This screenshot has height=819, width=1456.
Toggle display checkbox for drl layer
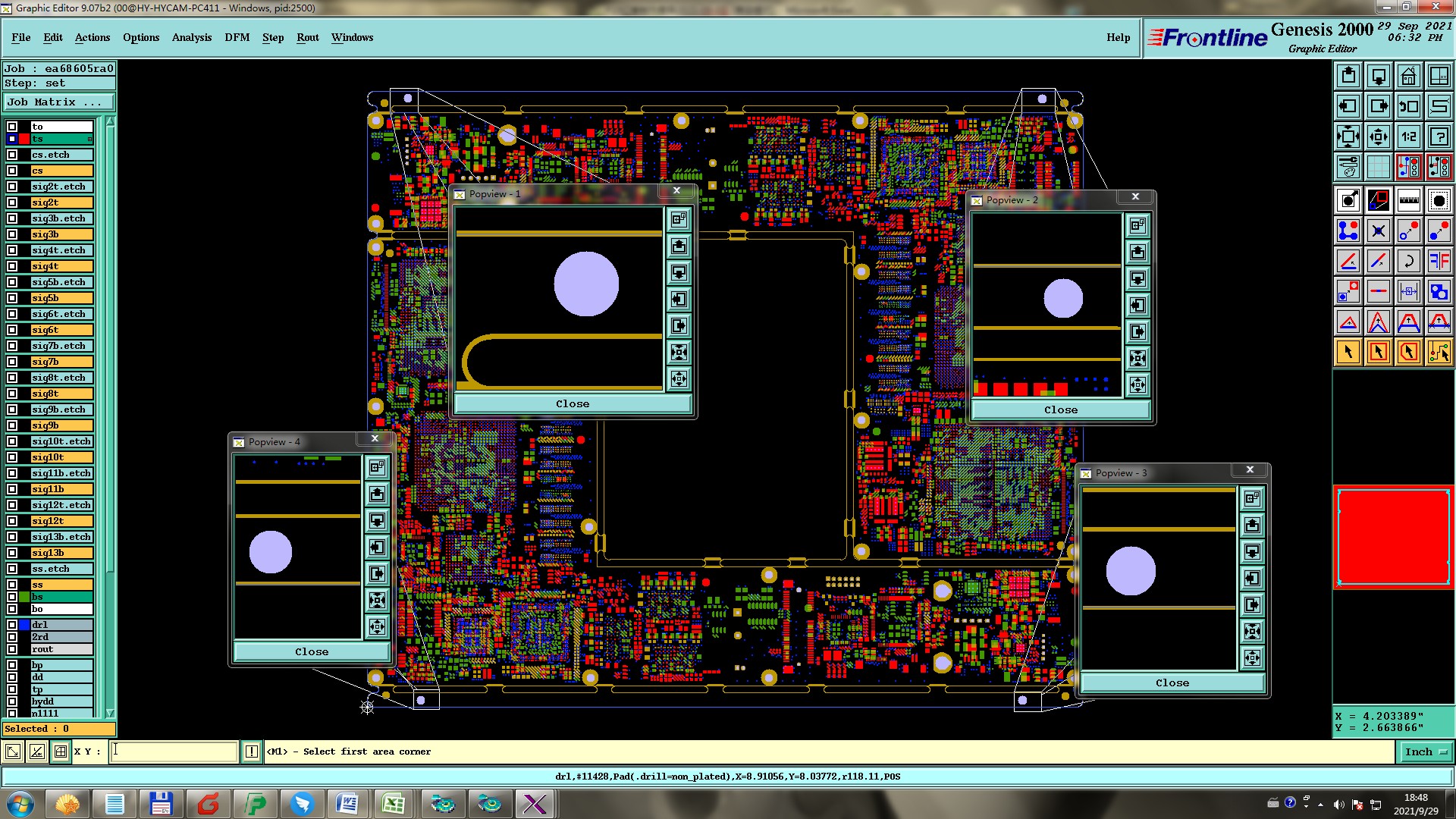coord(12,625)
